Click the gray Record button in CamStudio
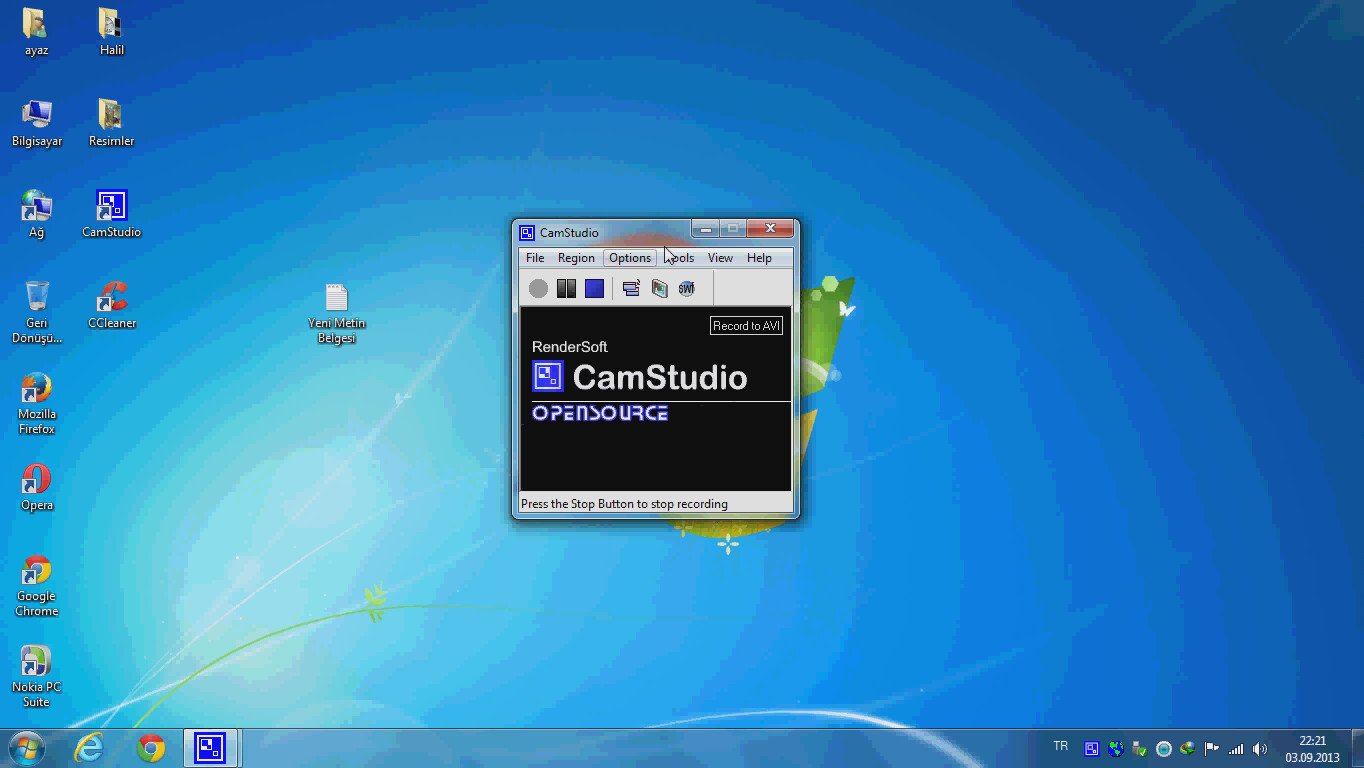 coord(538,288)
